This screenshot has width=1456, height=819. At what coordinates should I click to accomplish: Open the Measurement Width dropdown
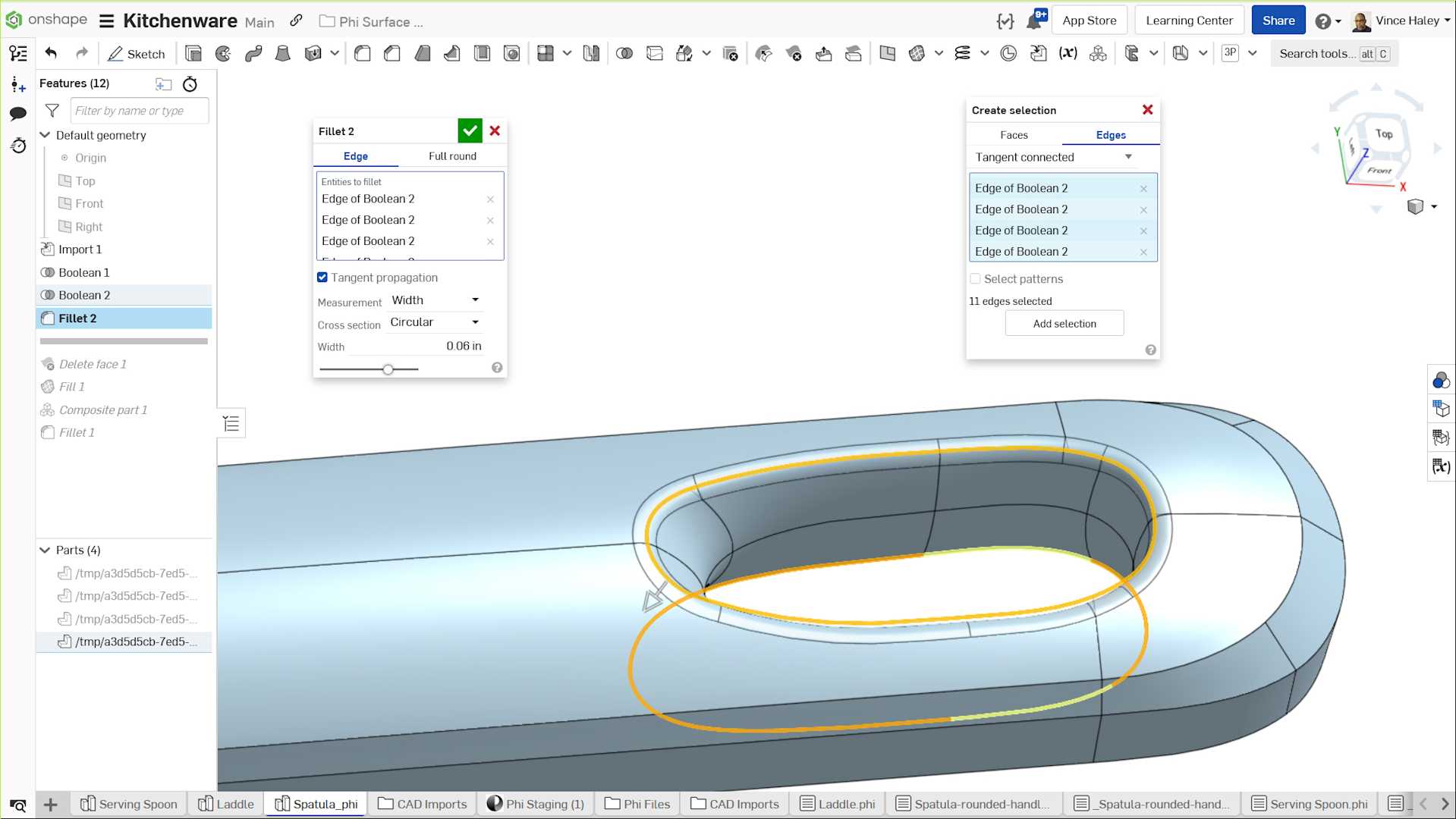tap(435, 300)
